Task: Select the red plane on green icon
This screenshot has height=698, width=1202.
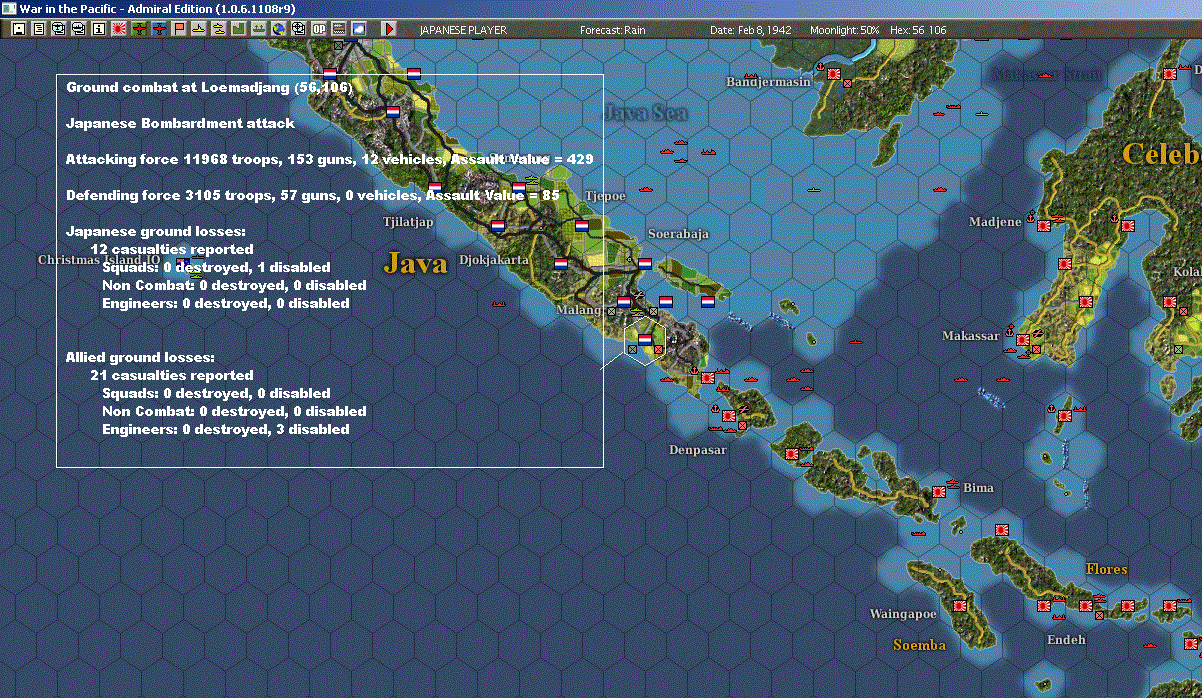Action: tap(138, 29)
